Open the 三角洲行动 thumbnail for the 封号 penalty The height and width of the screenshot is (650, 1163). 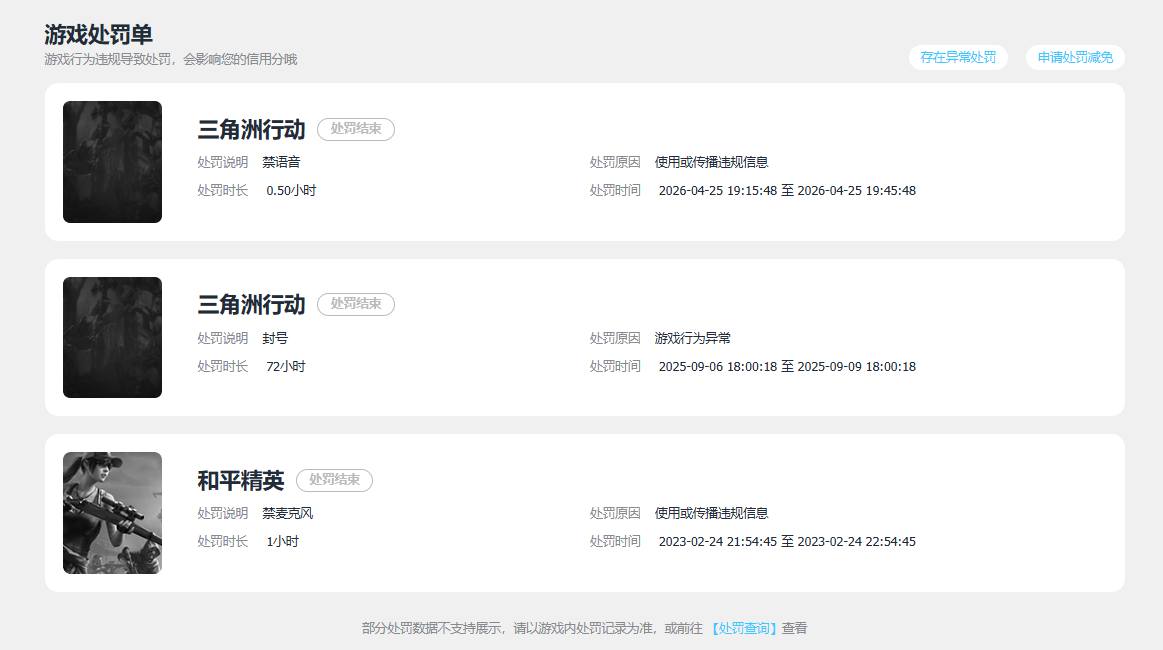click(112, 338)
